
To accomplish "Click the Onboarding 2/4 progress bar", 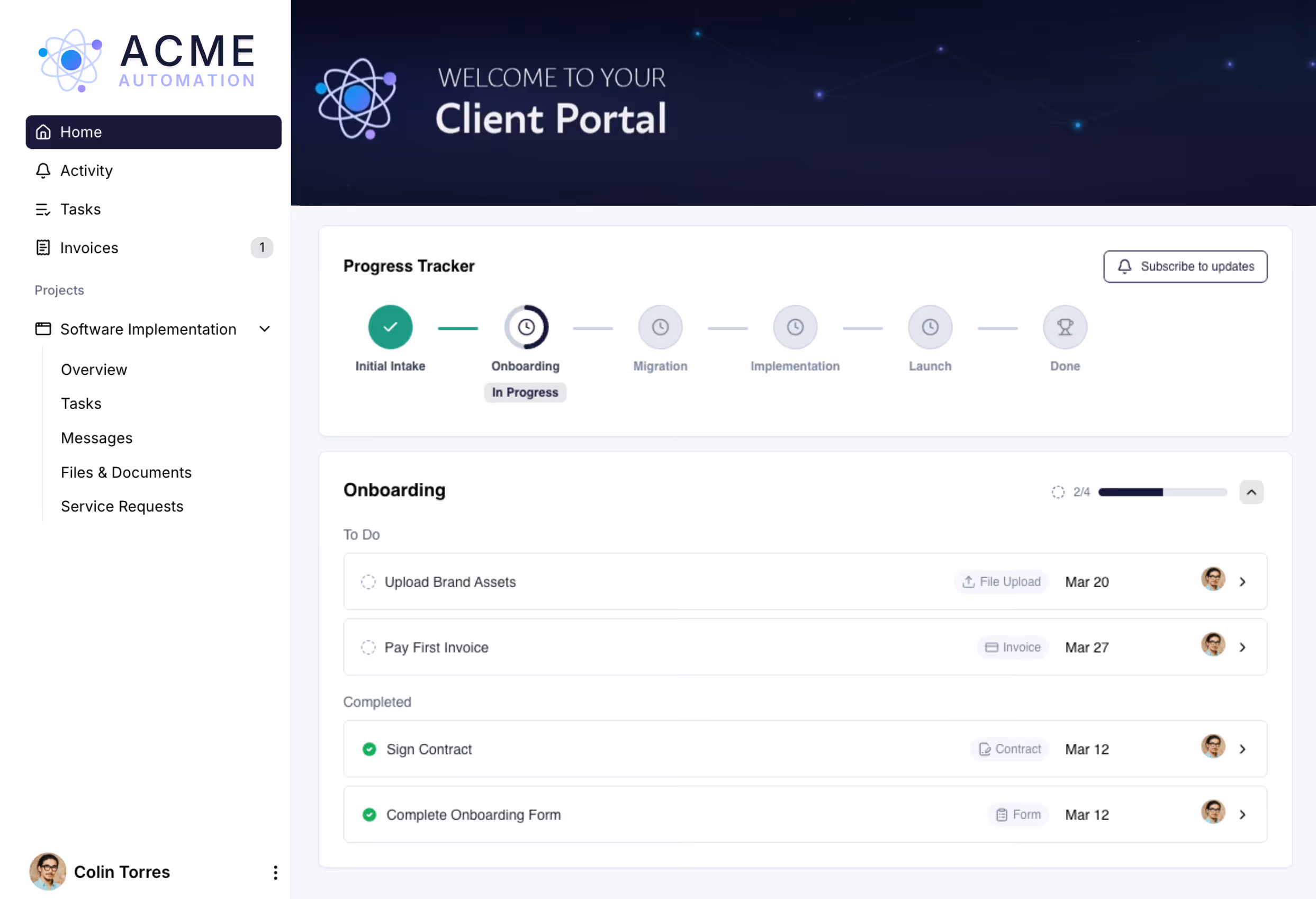I will point(1162,492).
